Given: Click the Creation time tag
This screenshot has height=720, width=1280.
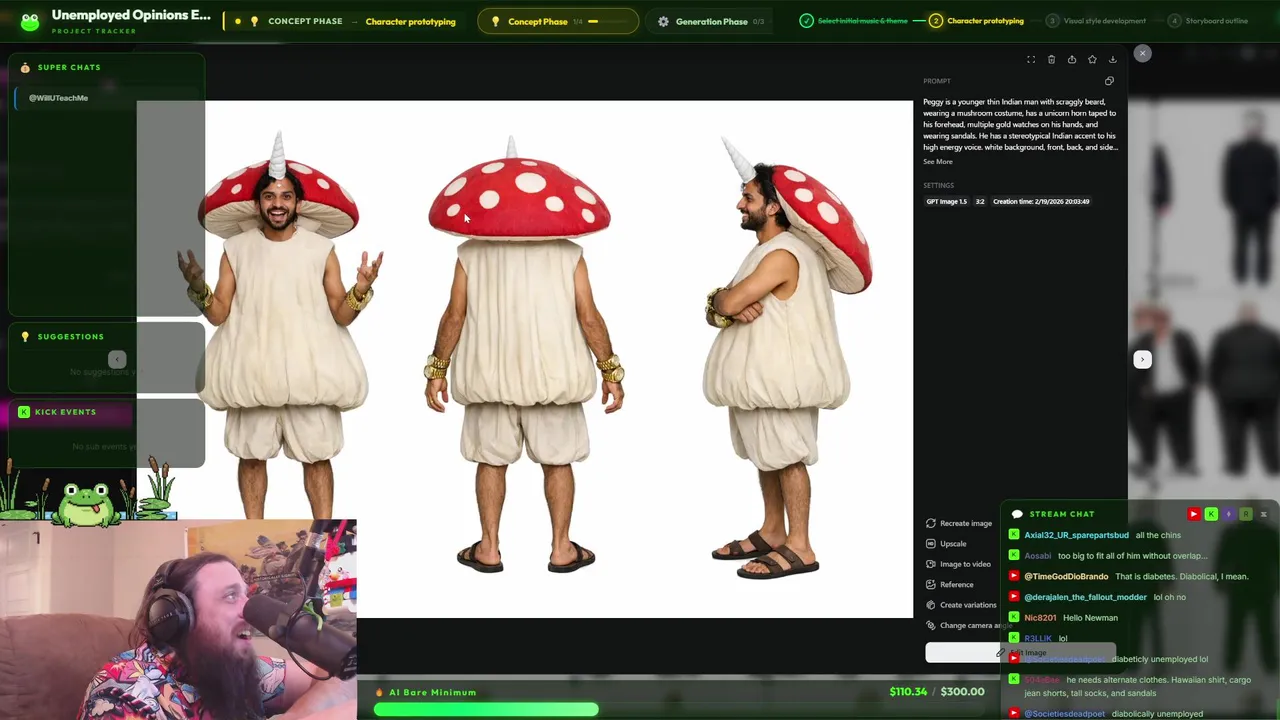Looking at the screenshot, I should coord(1041,202).
